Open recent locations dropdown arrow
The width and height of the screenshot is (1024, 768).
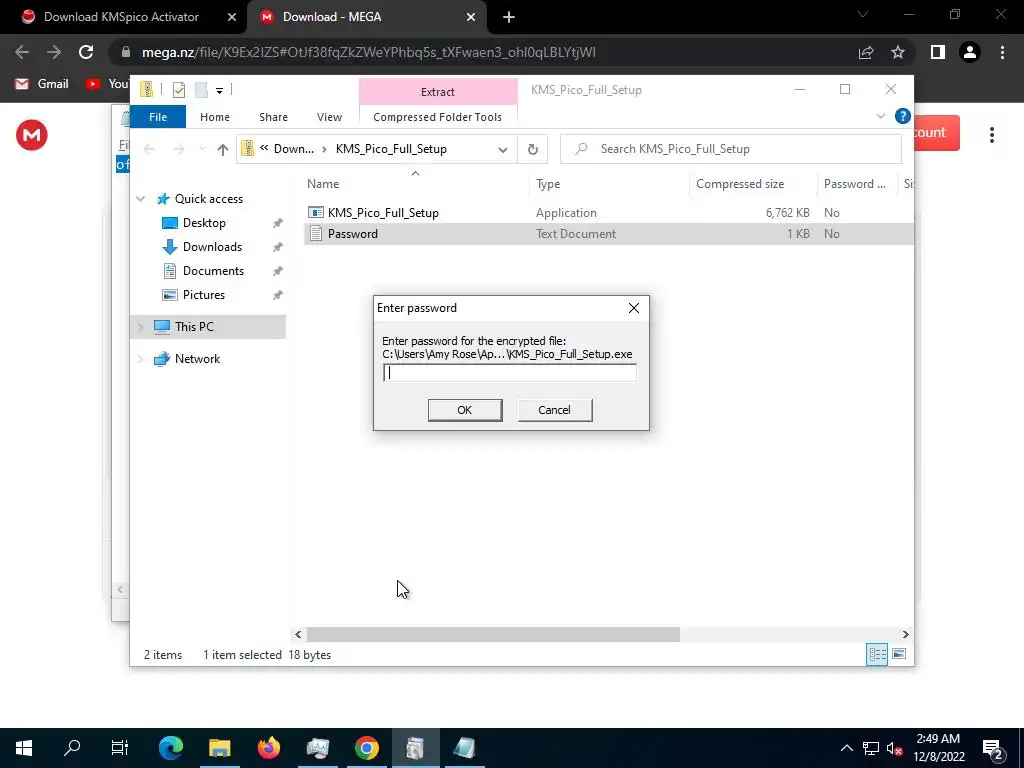[202, 150]
